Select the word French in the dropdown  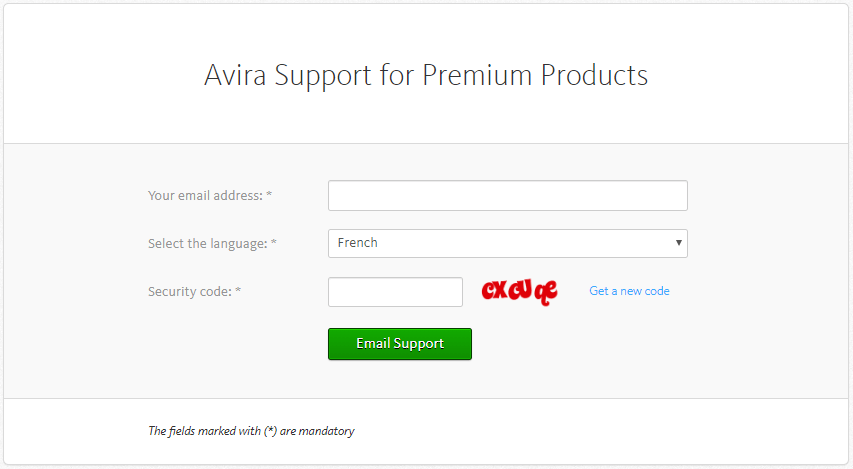tap(357, 243)
